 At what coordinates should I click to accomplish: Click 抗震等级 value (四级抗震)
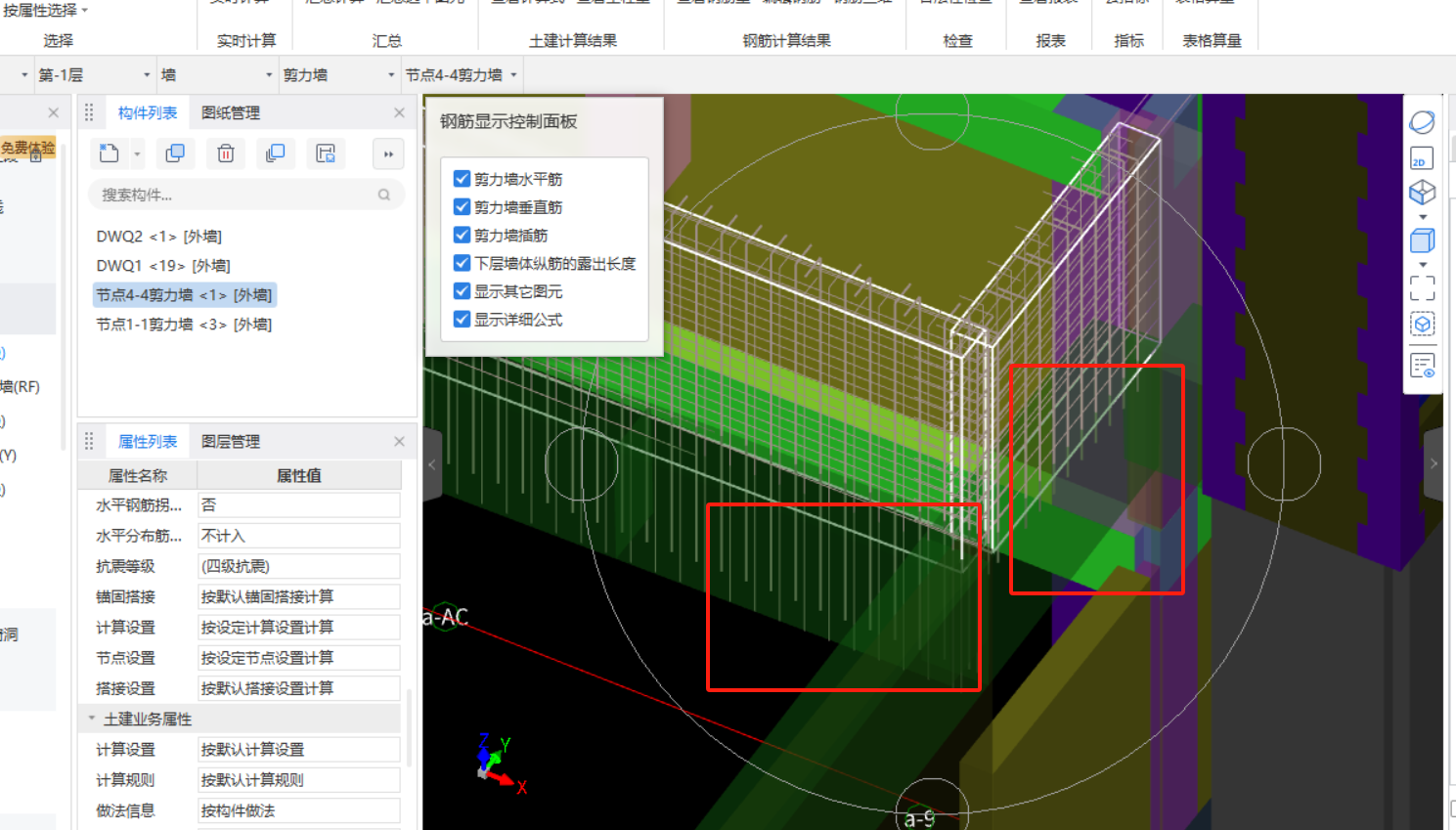point(299,566)
